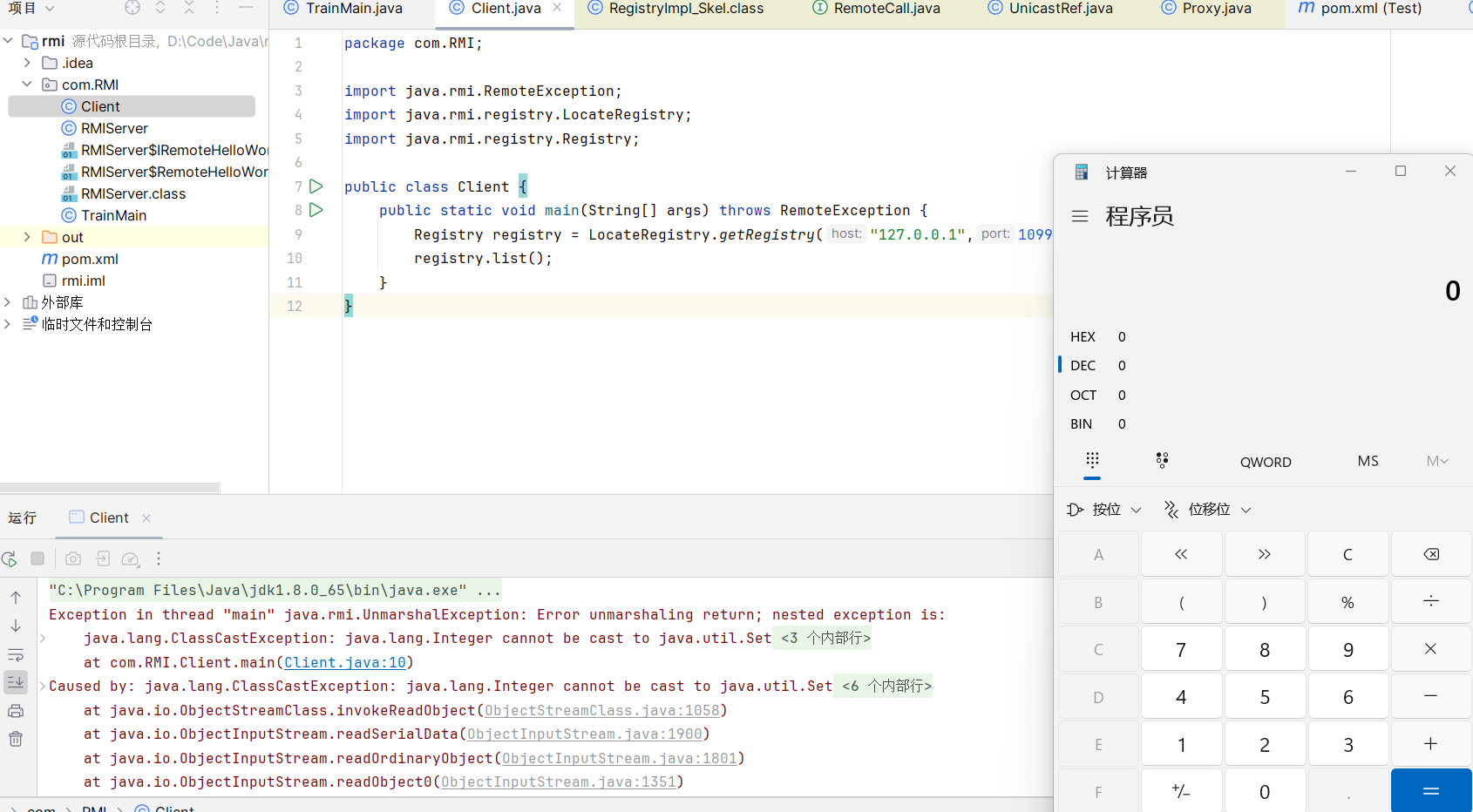Dump threads with camera icon
Viewport: 1473px width, 812px height.
73,558
